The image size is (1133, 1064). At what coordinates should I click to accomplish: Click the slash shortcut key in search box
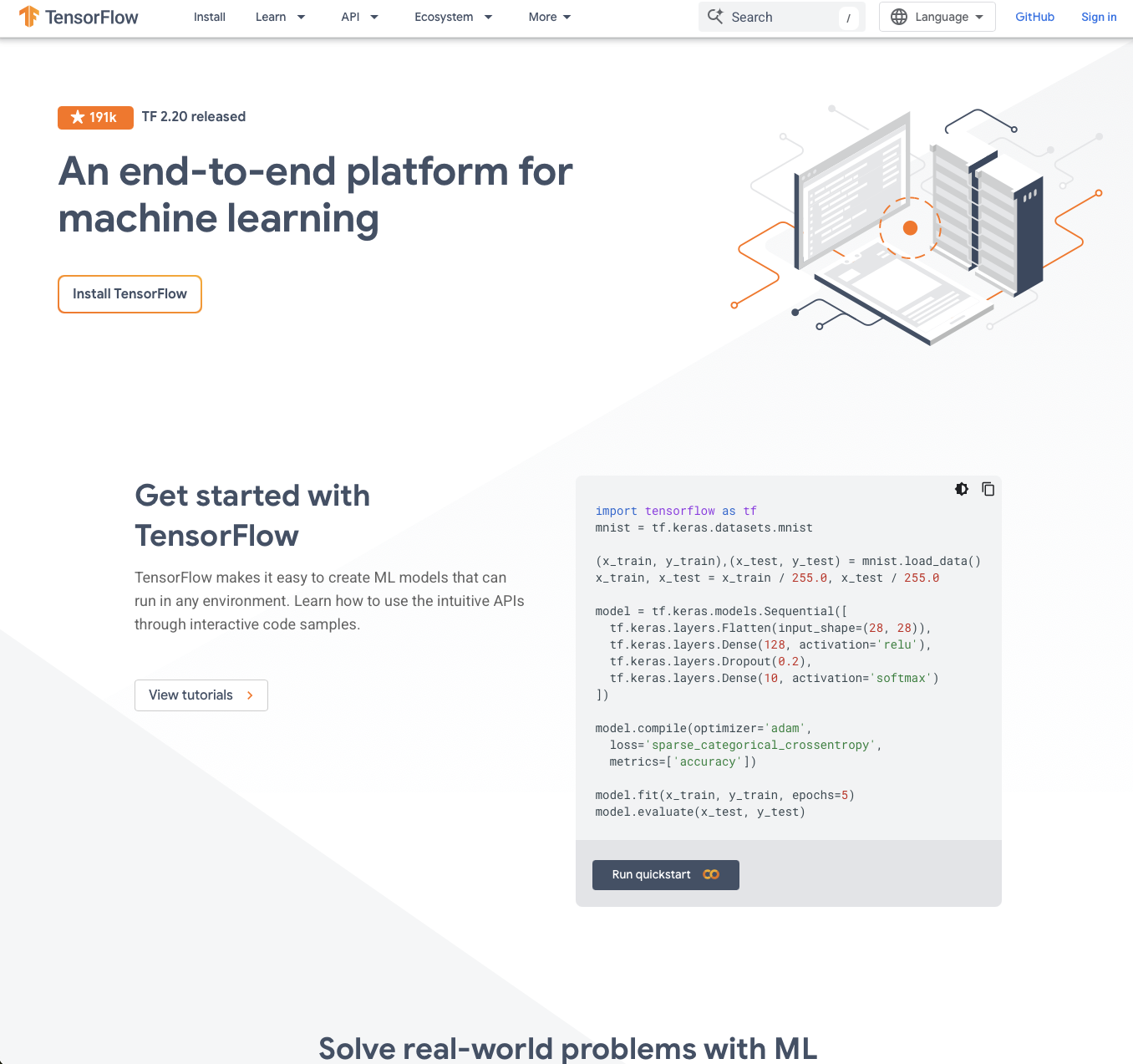pos(848,18)
